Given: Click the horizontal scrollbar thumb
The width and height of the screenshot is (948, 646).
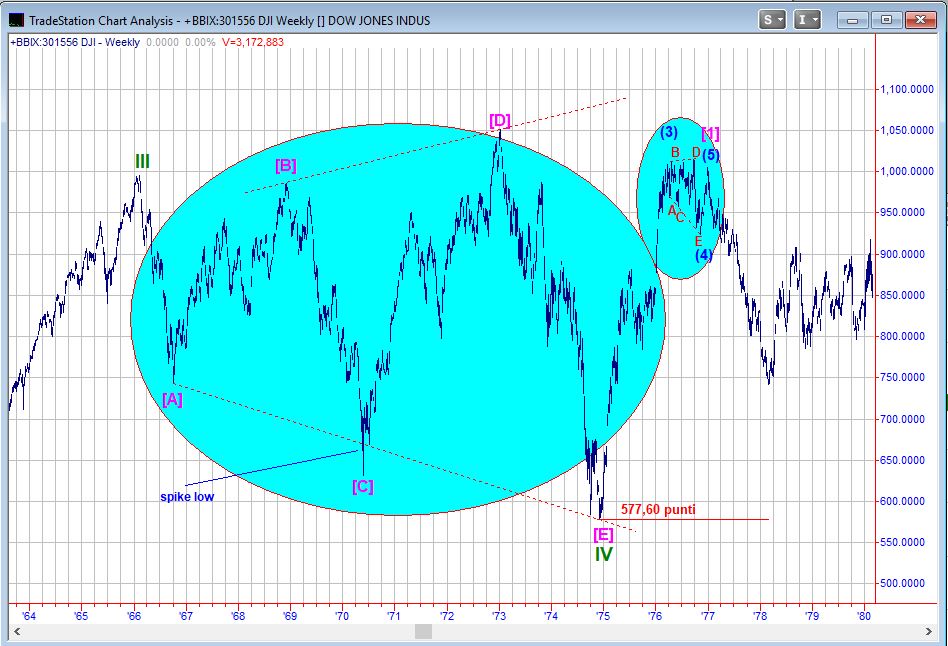Looking at the screenshot, I should (423, 631).
